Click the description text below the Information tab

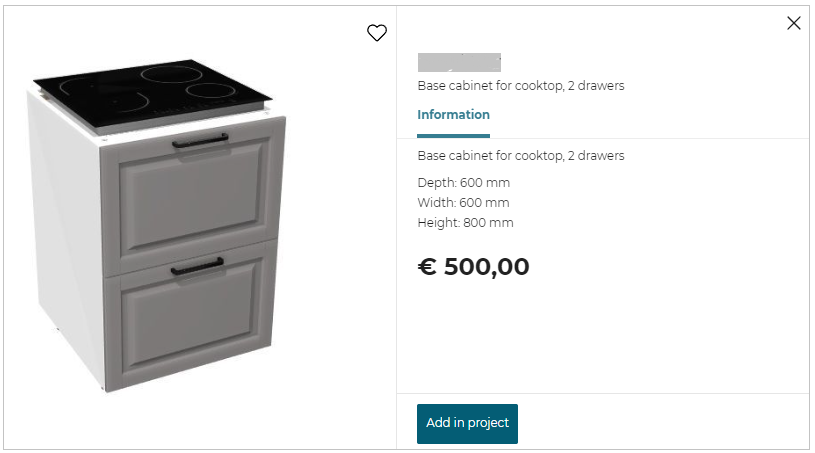coord(520,156)
